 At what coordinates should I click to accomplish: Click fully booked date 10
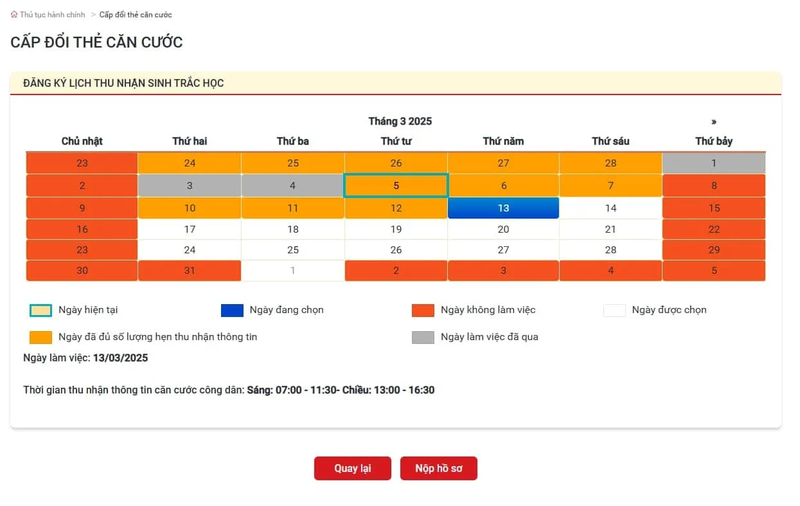190,208
